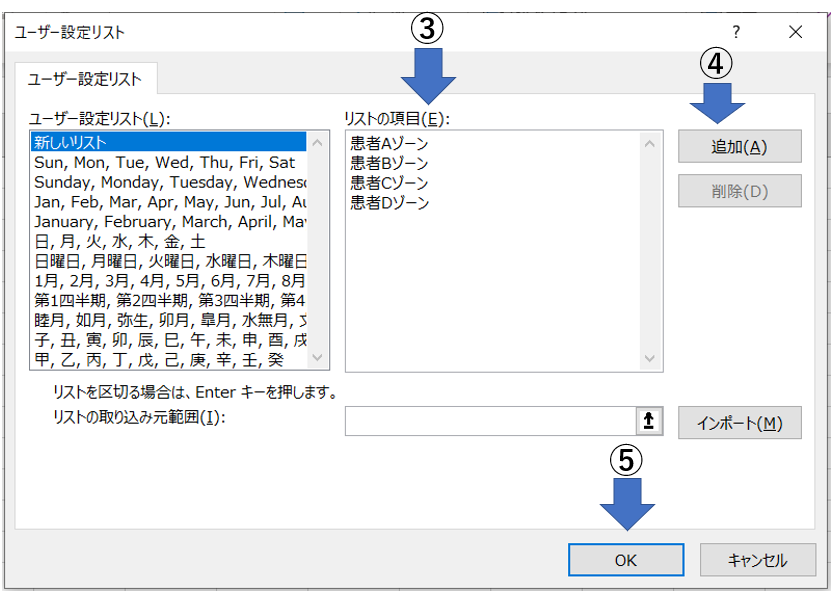Select the 日曜日, 月曜日, 火曜日 row
Image resolution: width=840 pixels, height=602 pixels.
coord(168,261)
